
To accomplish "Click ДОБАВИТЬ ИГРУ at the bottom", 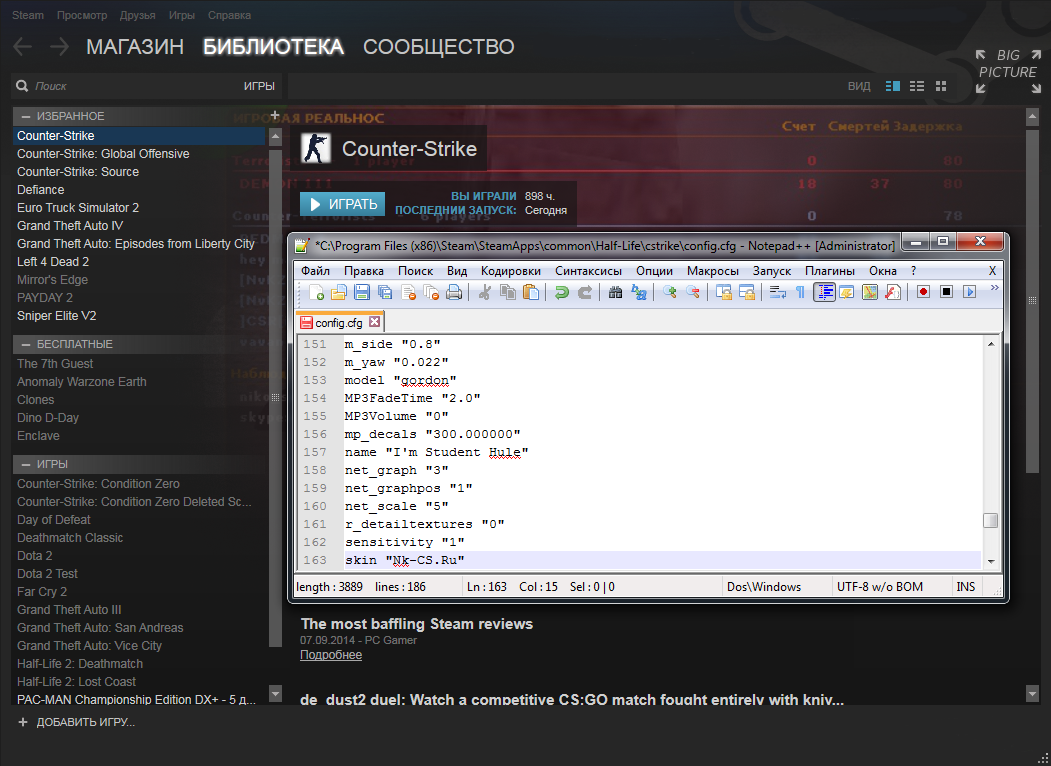I will pyautogui.click(x=76, y=722).
